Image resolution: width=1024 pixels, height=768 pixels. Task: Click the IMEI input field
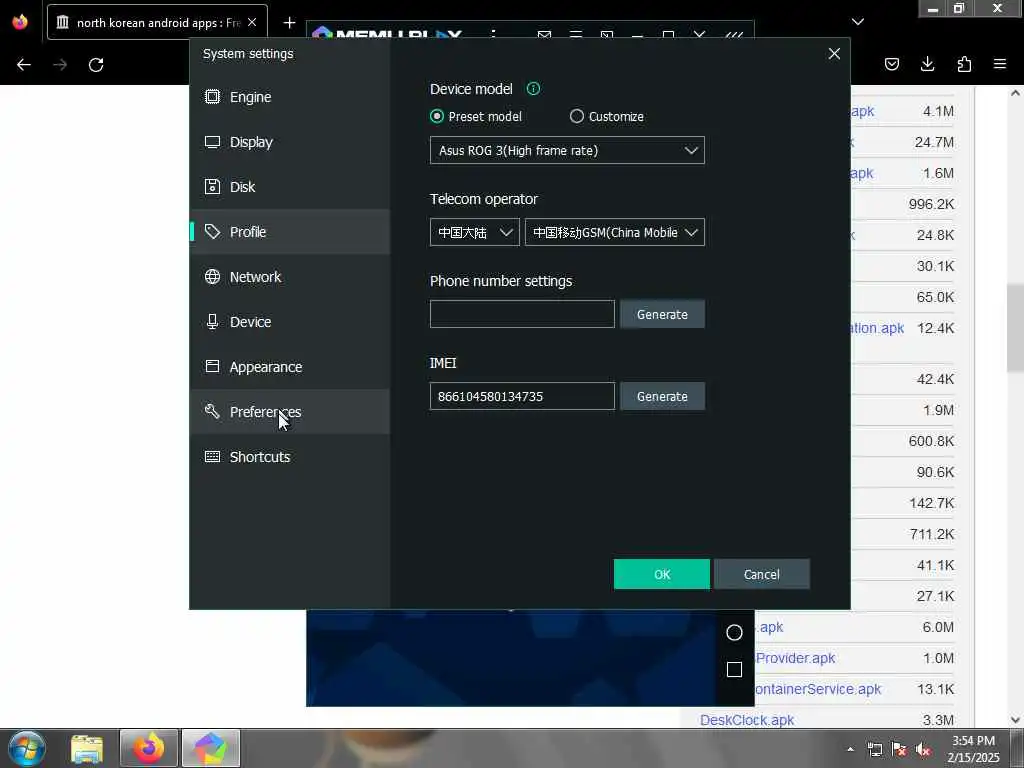[522, 396]
